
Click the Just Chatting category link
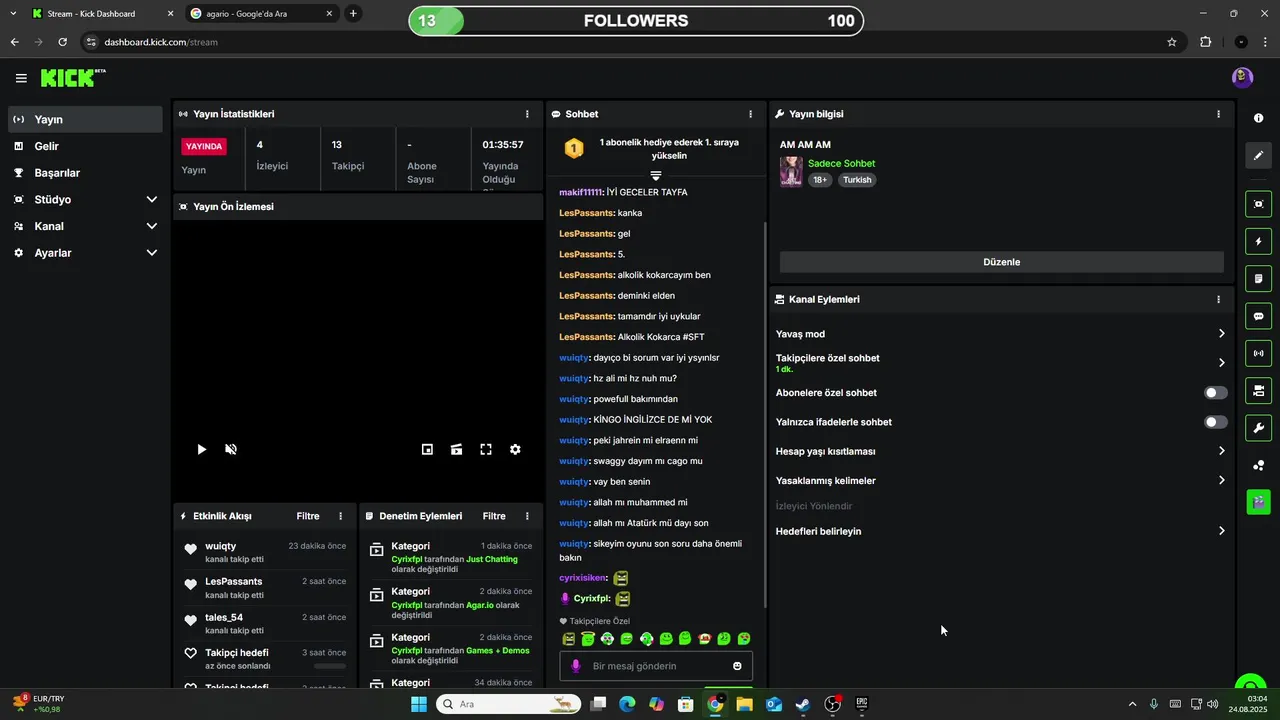coord(492,559)
